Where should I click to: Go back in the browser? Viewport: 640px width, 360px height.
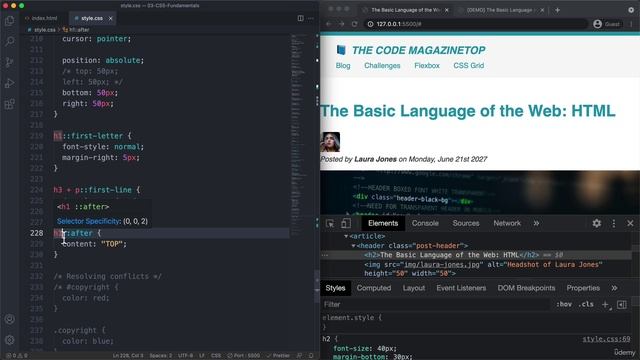tap(329, 24)
